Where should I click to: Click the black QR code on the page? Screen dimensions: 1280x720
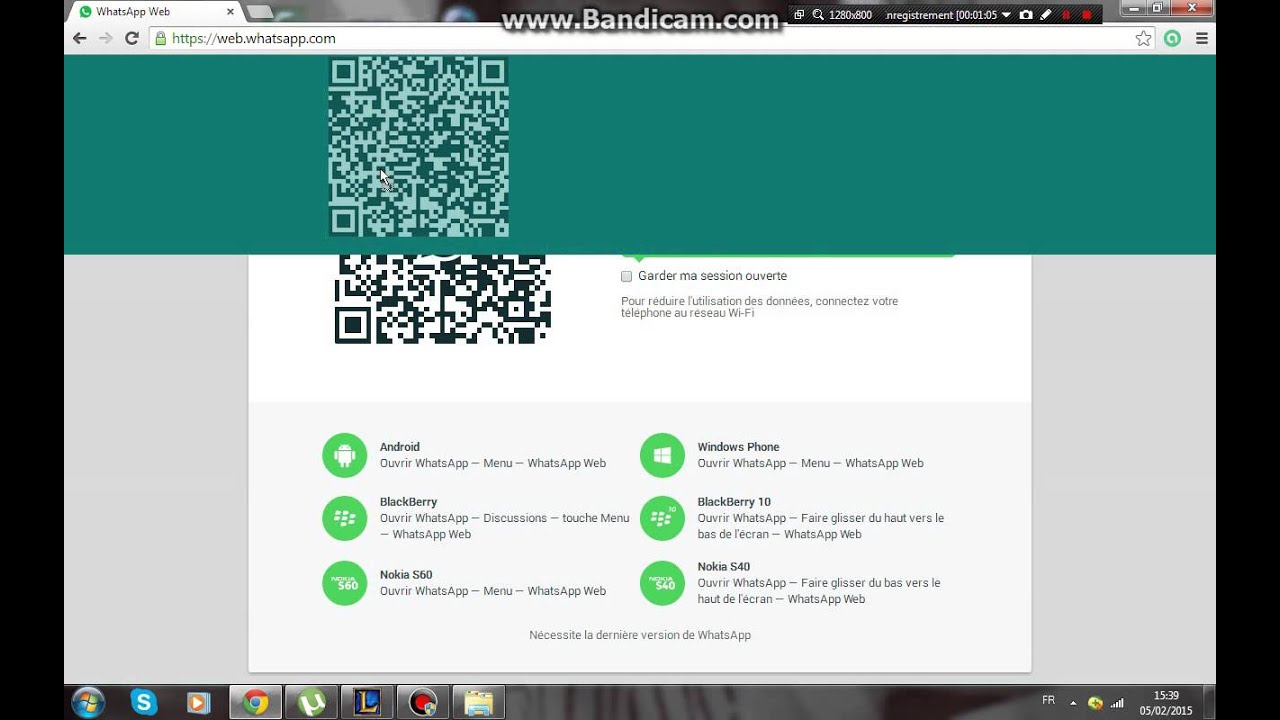click(443, 299)
